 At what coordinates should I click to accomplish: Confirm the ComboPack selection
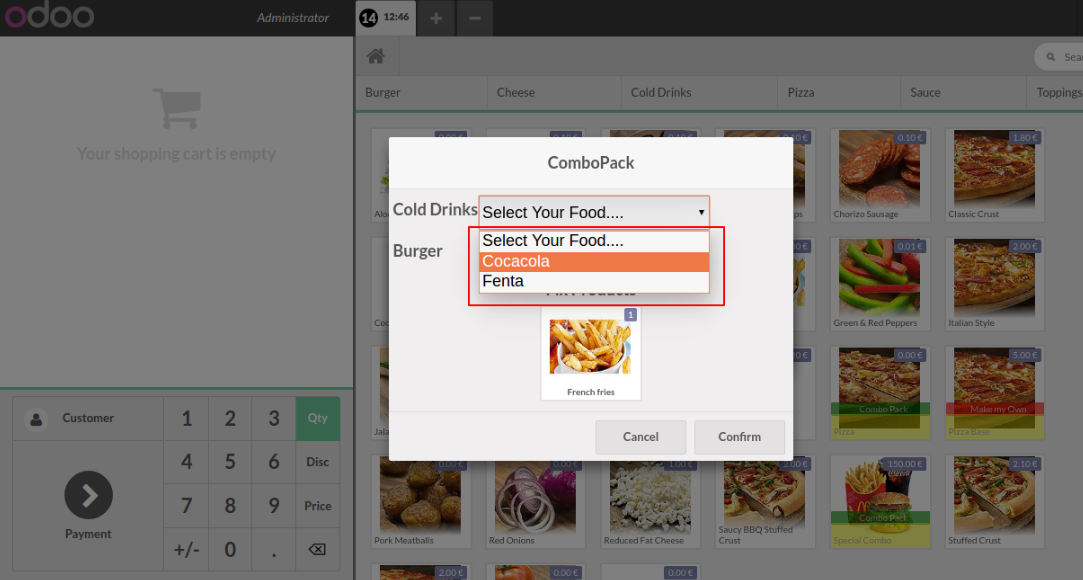pyautogui.click(x=739, y=437)
